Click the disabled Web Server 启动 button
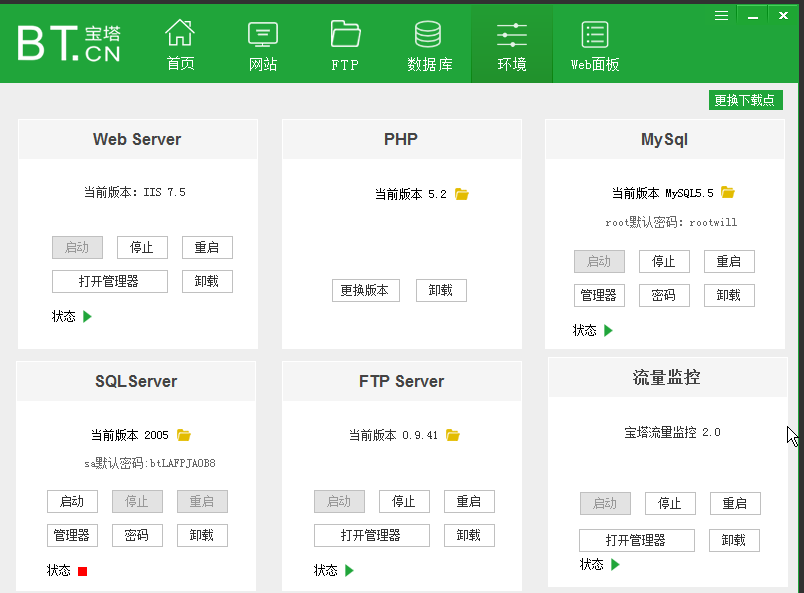804x593 pixels. [77, 247]
